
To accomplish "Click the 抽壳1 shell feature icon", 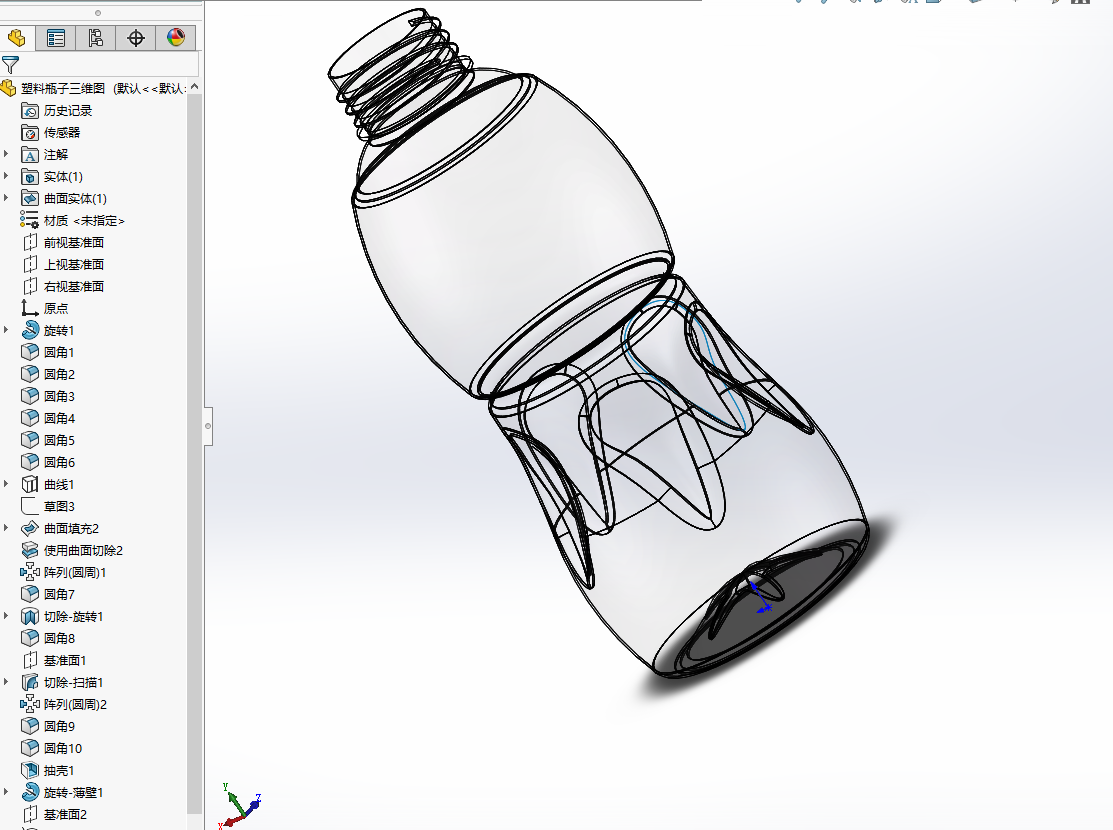I will click(30, 770).
